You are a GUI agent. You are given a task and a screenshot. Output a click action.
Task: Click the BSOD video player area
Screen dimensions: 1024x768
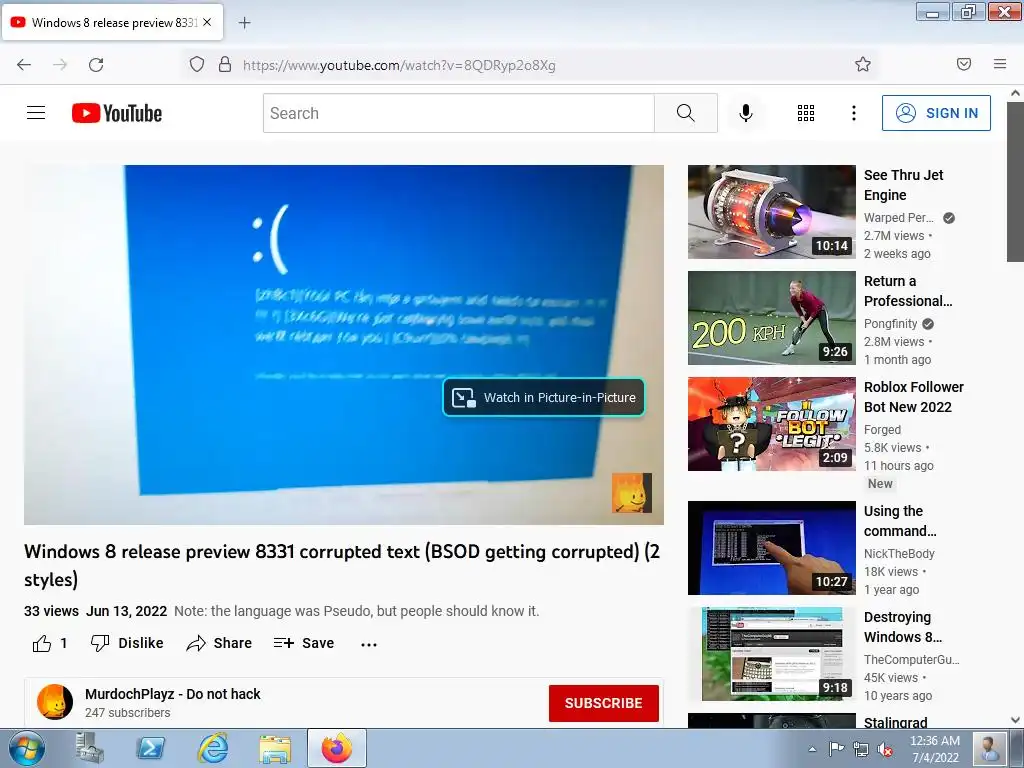pyautogui.click(x=344, y=344)
